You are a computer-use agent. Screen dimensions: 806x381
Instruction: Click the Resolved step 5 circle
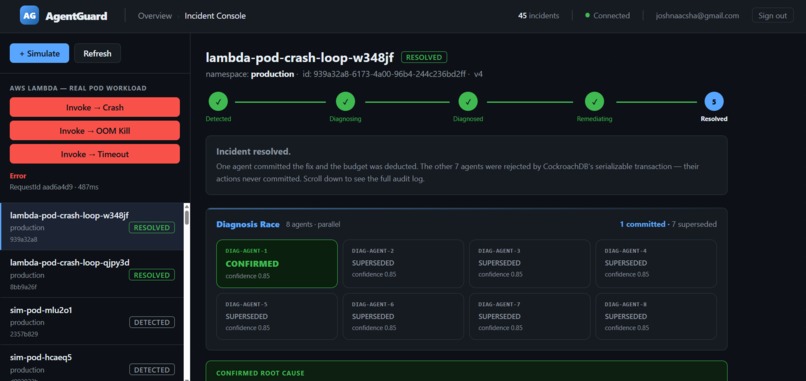click(714, 102)
